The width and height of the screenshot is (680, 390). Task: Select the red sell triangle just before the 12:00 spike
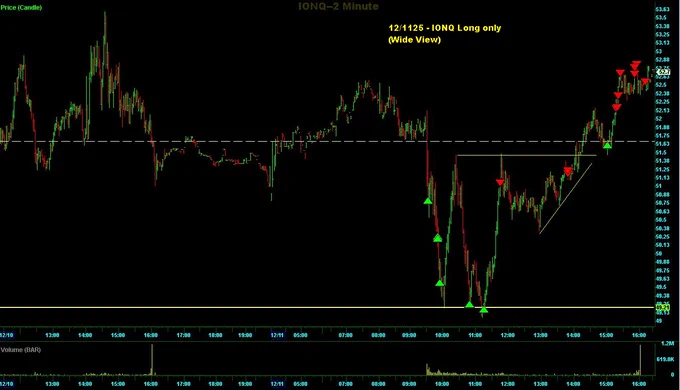500,182
